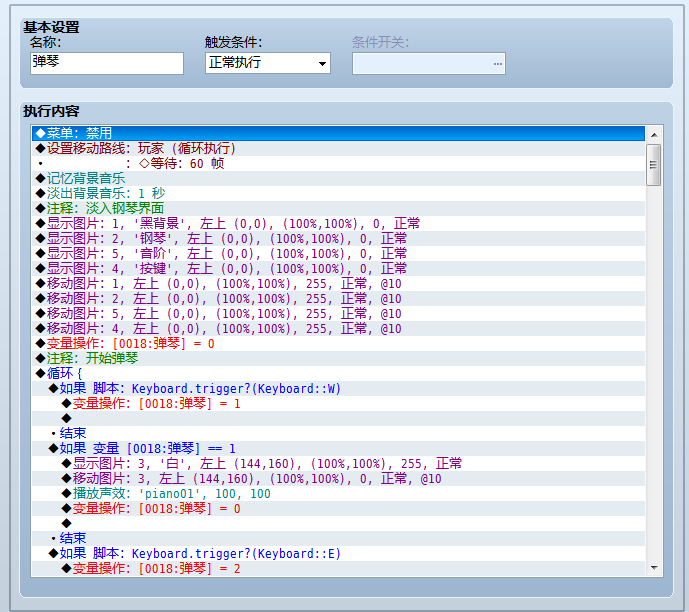
Task: Click the 名称 input field containing 弹琴
Action: (x=107, y=63)
